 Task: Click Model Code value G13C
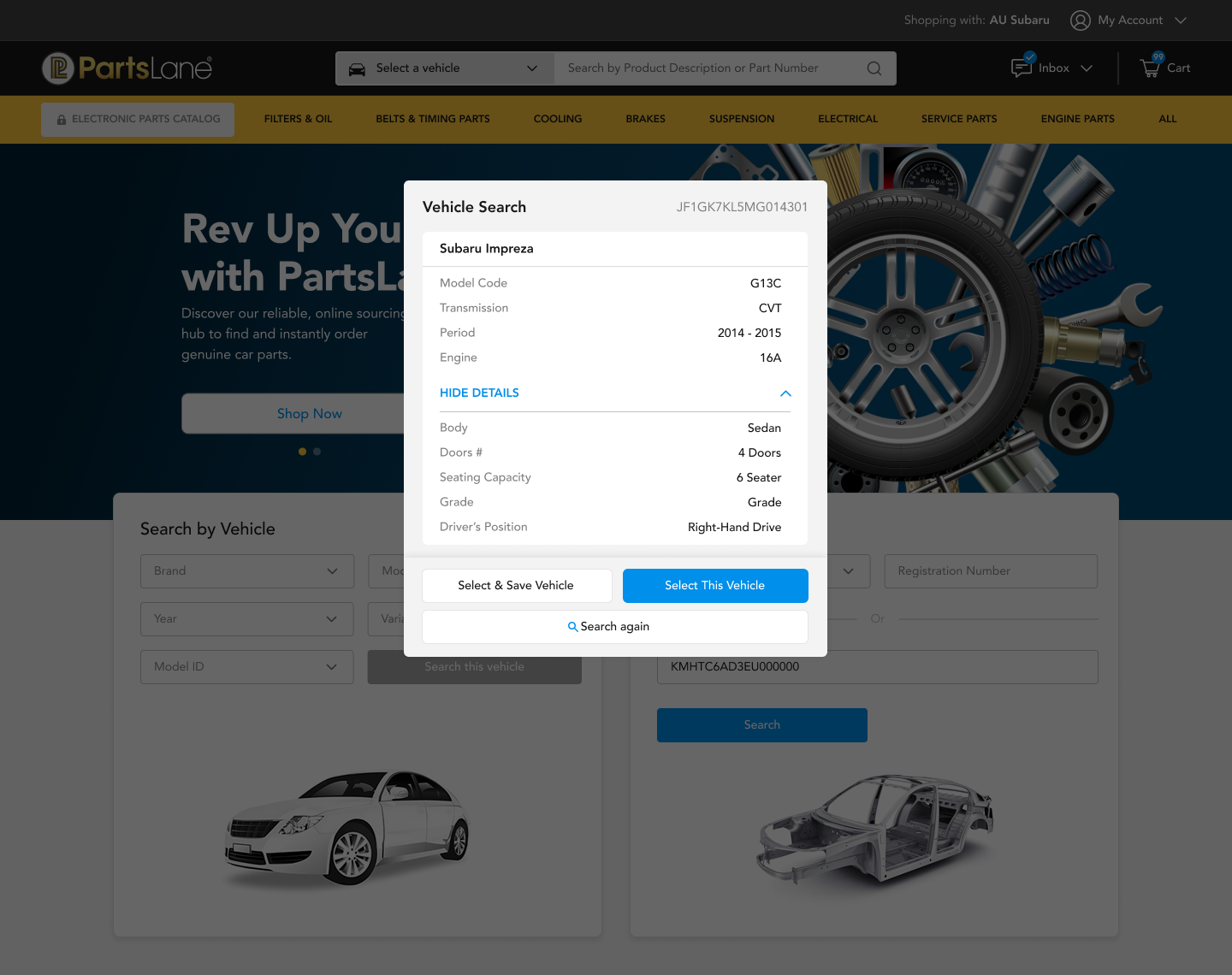point(766,283)
